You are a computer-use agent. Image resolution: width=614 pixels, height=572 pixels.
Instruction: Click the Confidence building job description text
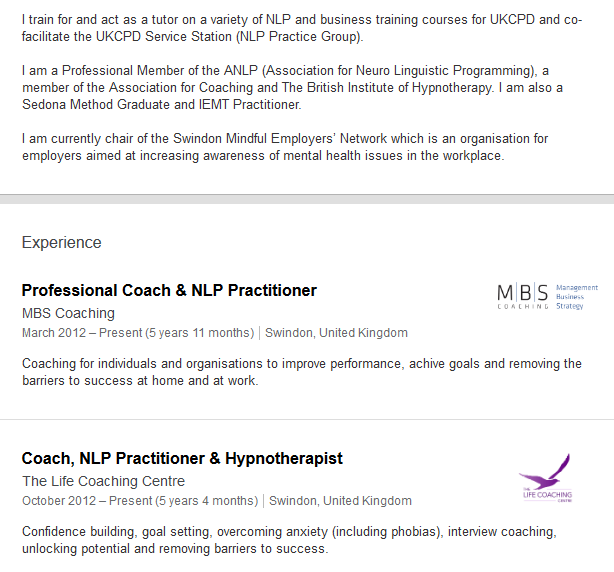[x=289, y=540]
